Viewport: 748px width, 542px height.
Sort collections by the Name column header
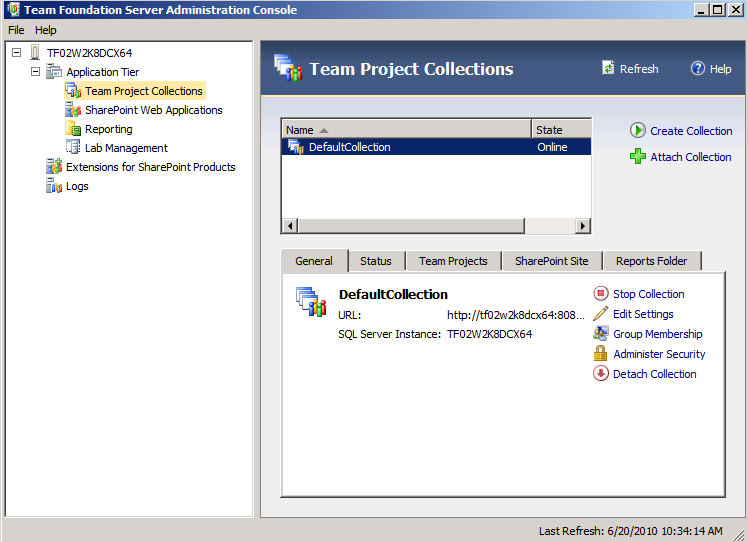pos(406,129)
